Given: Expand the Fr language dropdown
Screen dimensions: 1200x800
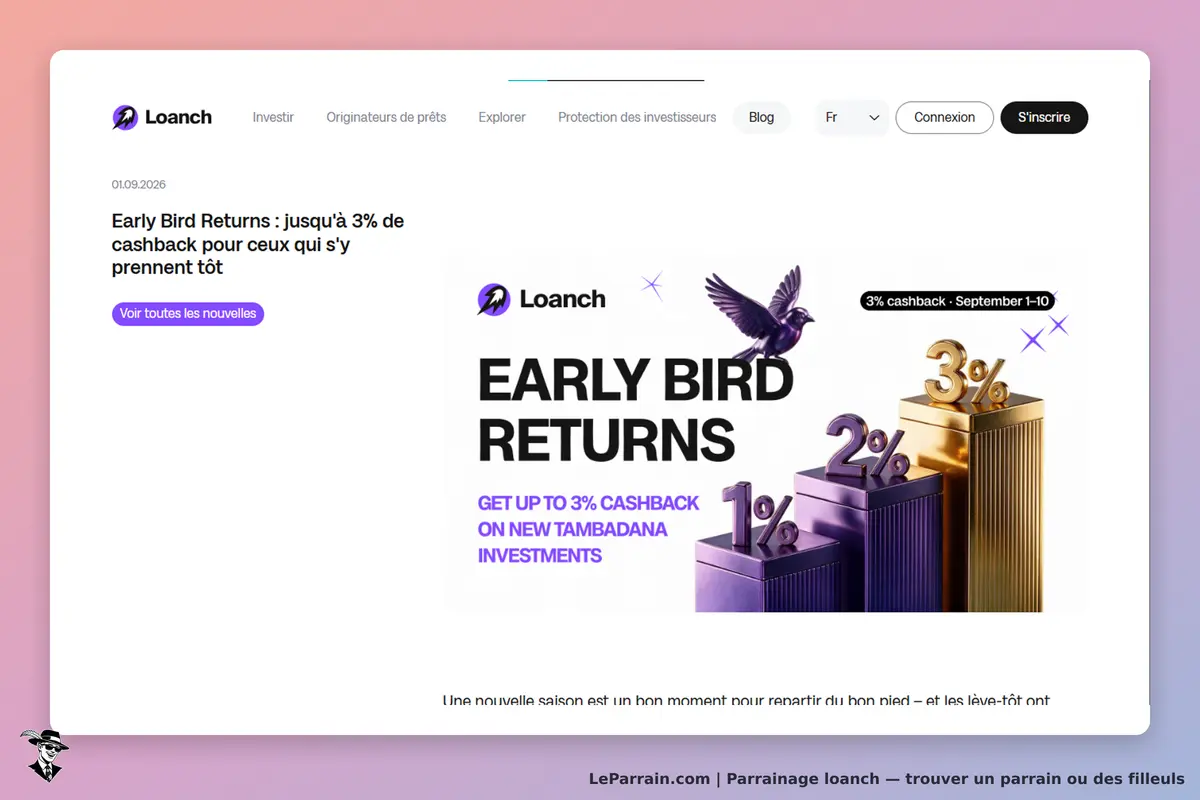Looking at the screenshot, I should click(x=852, y=117).
